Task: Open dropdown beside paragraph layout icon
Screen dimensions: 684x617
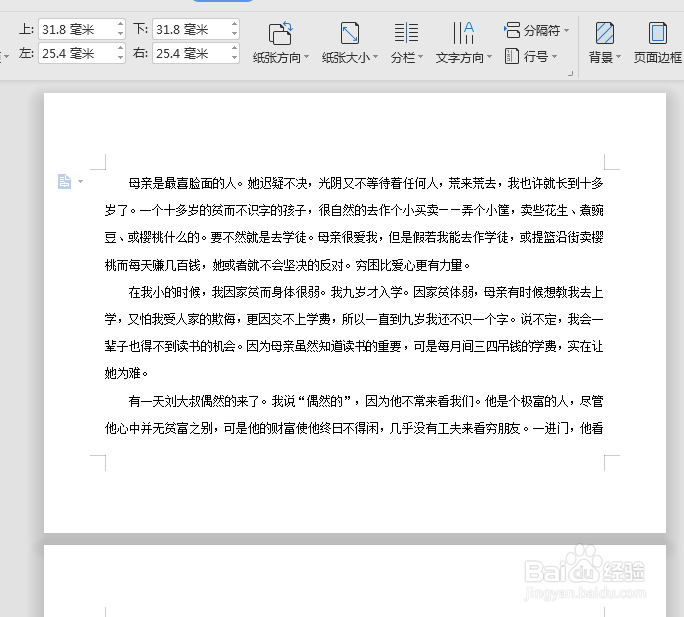Action: 80,181
